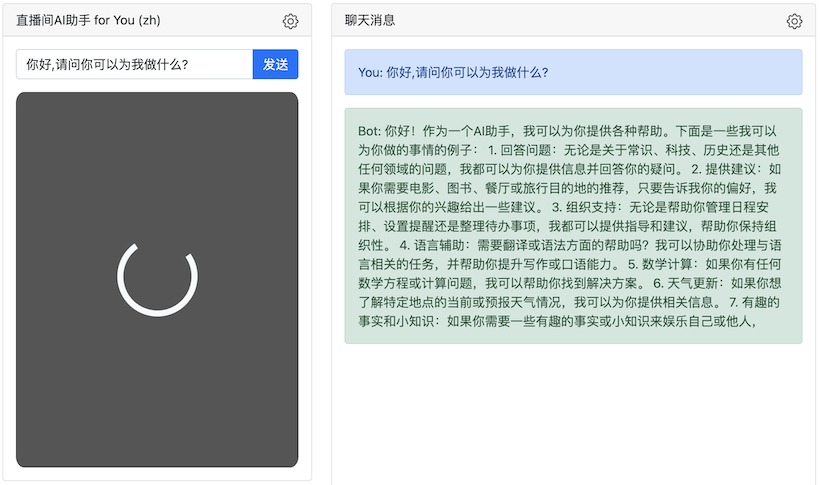Image resolution: width=820 pixels, height=485 pixels.
Task: Open settings gear in 直播间AI助手 panel header
Action: coord(290,21)
